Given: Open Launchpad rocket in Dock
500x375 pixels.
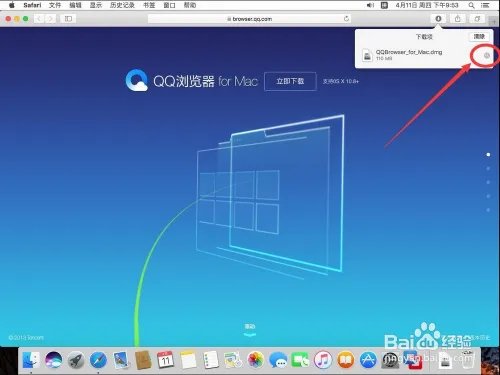Looking at the screenshot, I should point(76,360).
